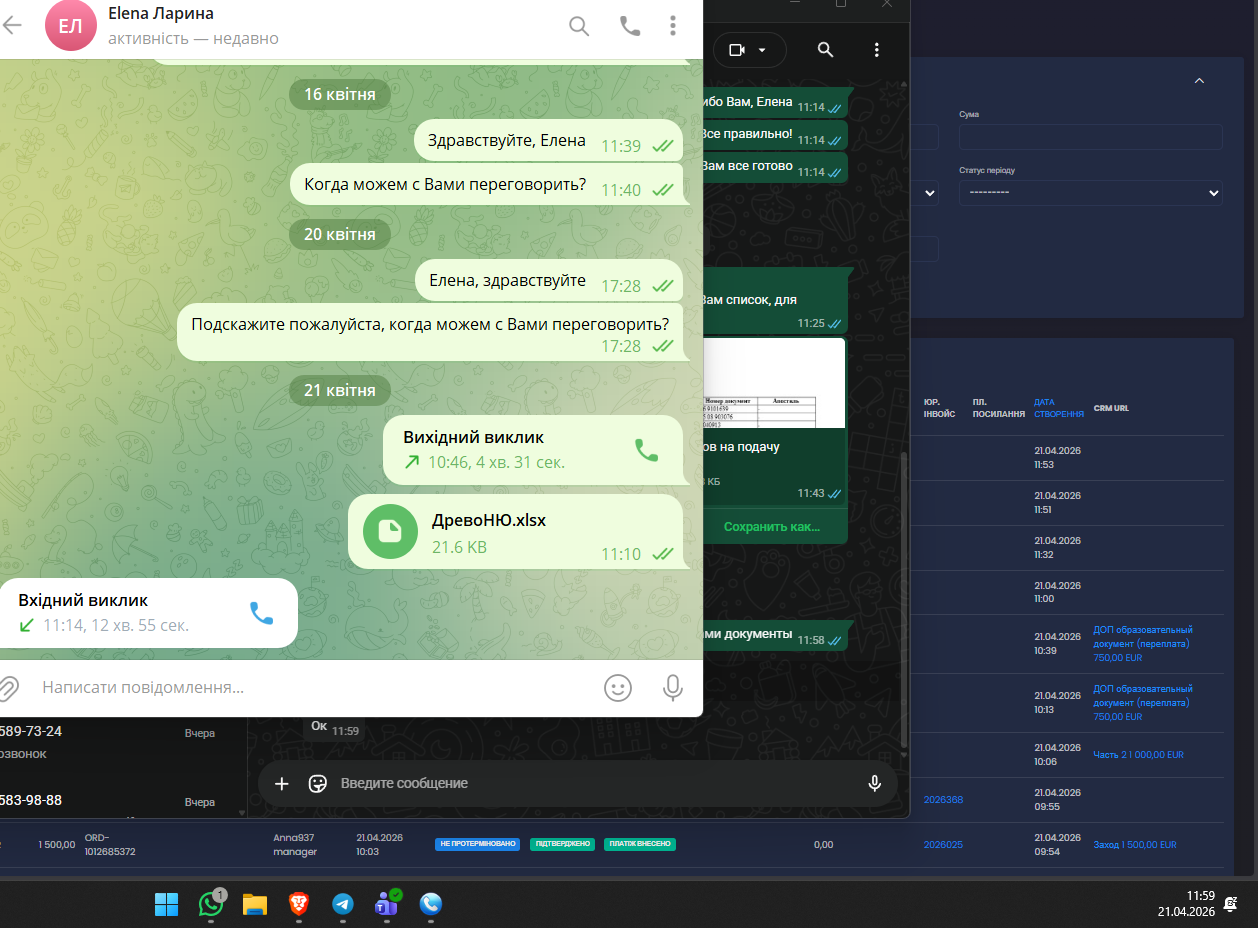Click the WhatsApp chat scrollbar
Screen dimensions: 1258x928
pos(905,600)
